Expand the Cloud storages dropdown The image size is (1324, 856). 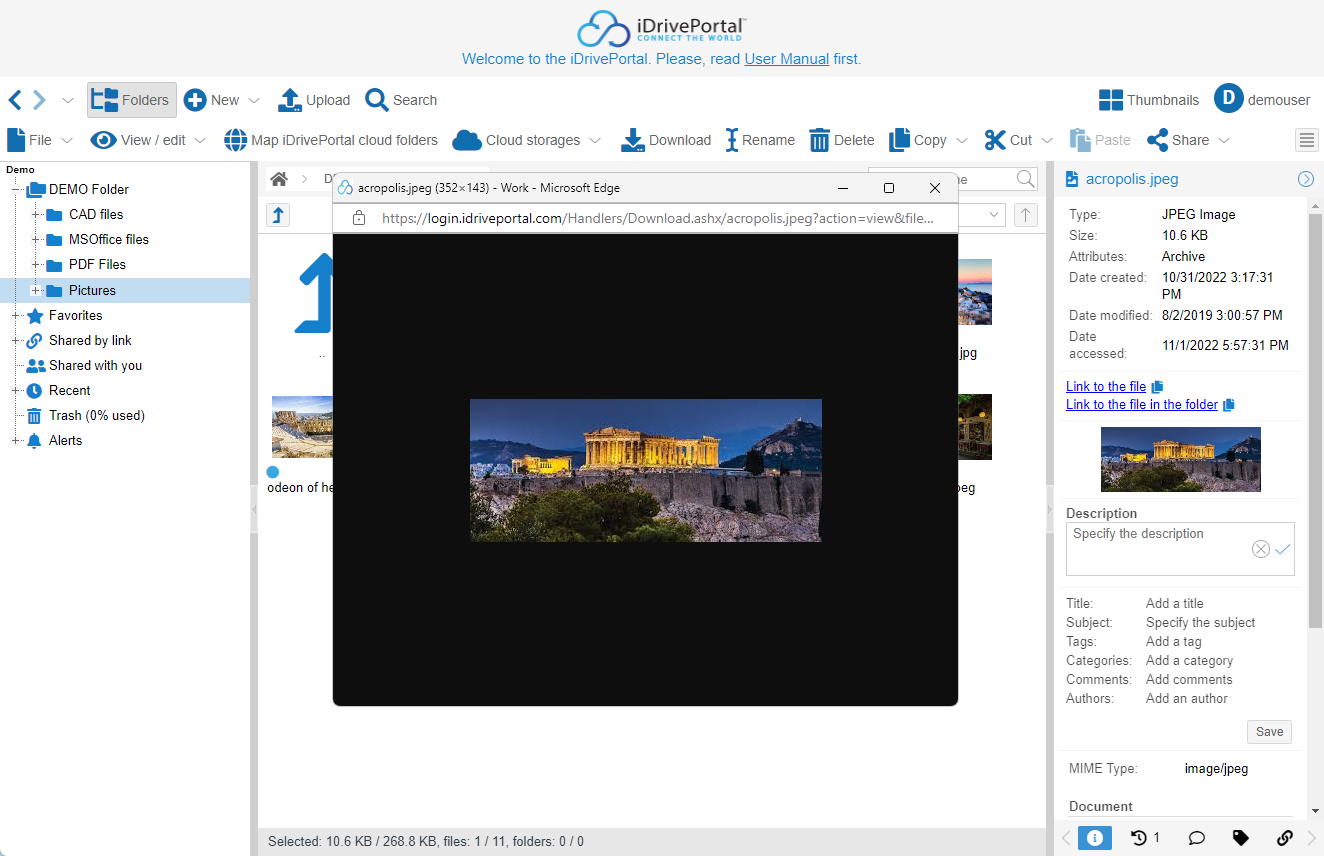point(595,141)
